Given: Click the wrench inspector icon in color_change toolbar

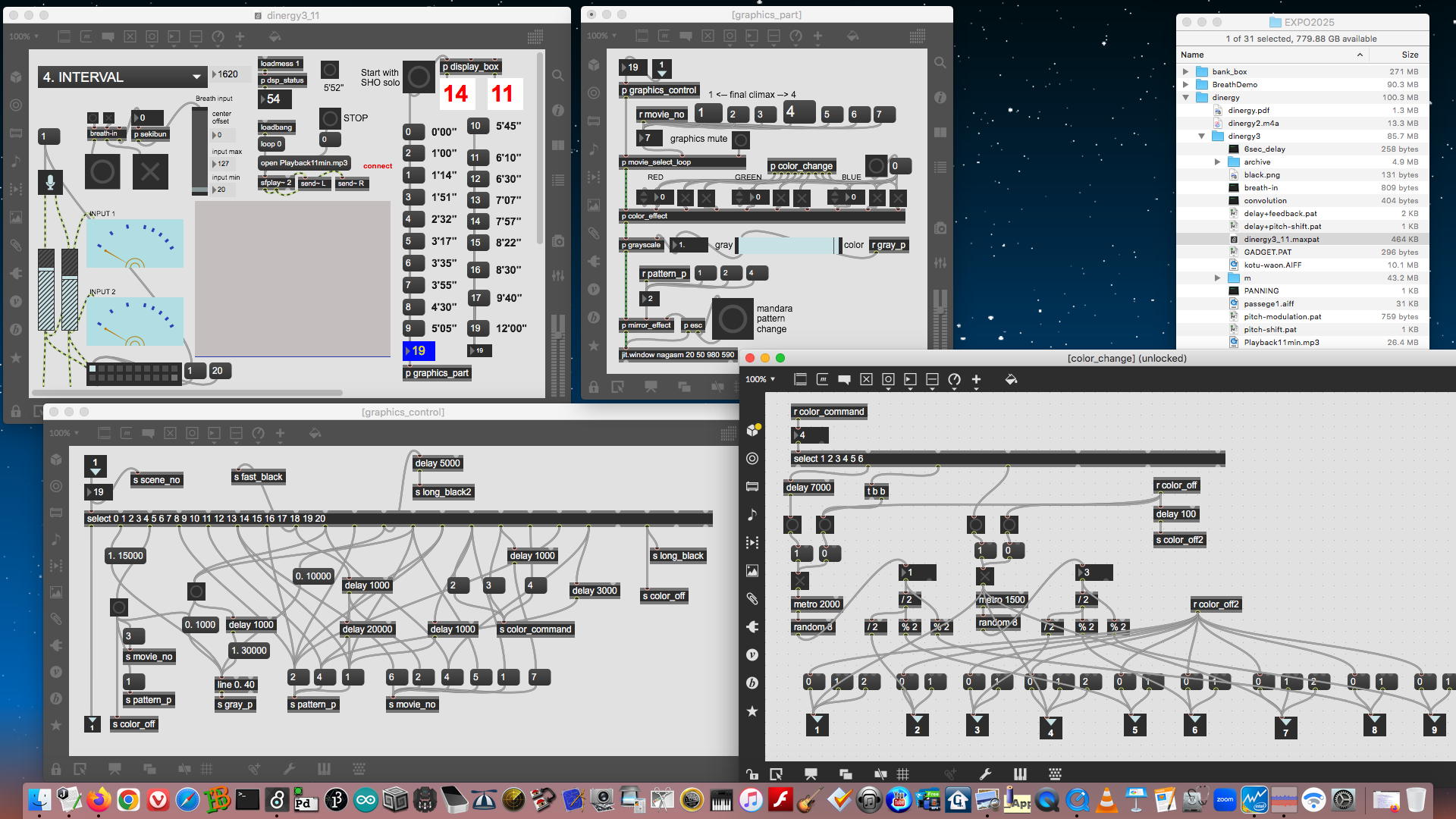Looking at the screenshot, I should coord(985,774).
